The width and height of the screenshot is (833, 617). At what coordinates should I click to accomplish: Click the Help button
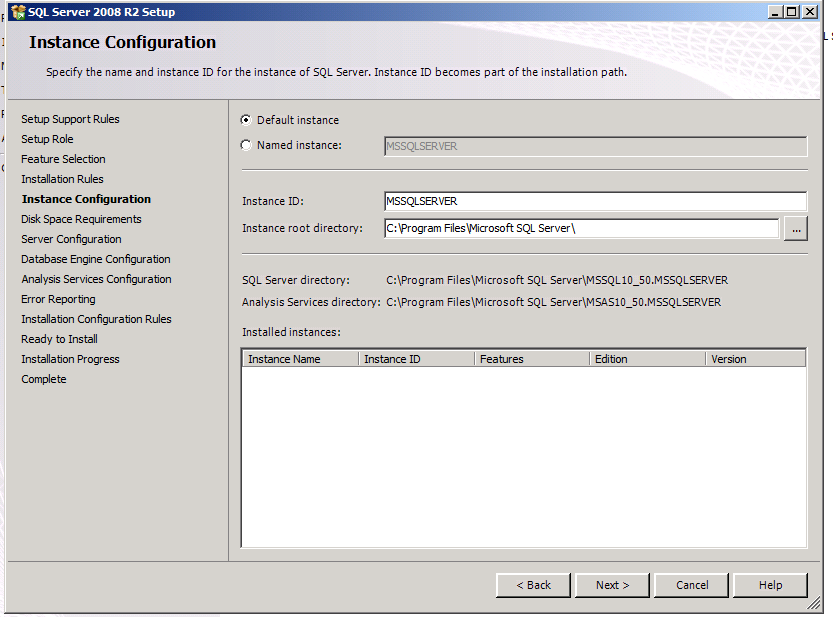(x=770, y=585)
